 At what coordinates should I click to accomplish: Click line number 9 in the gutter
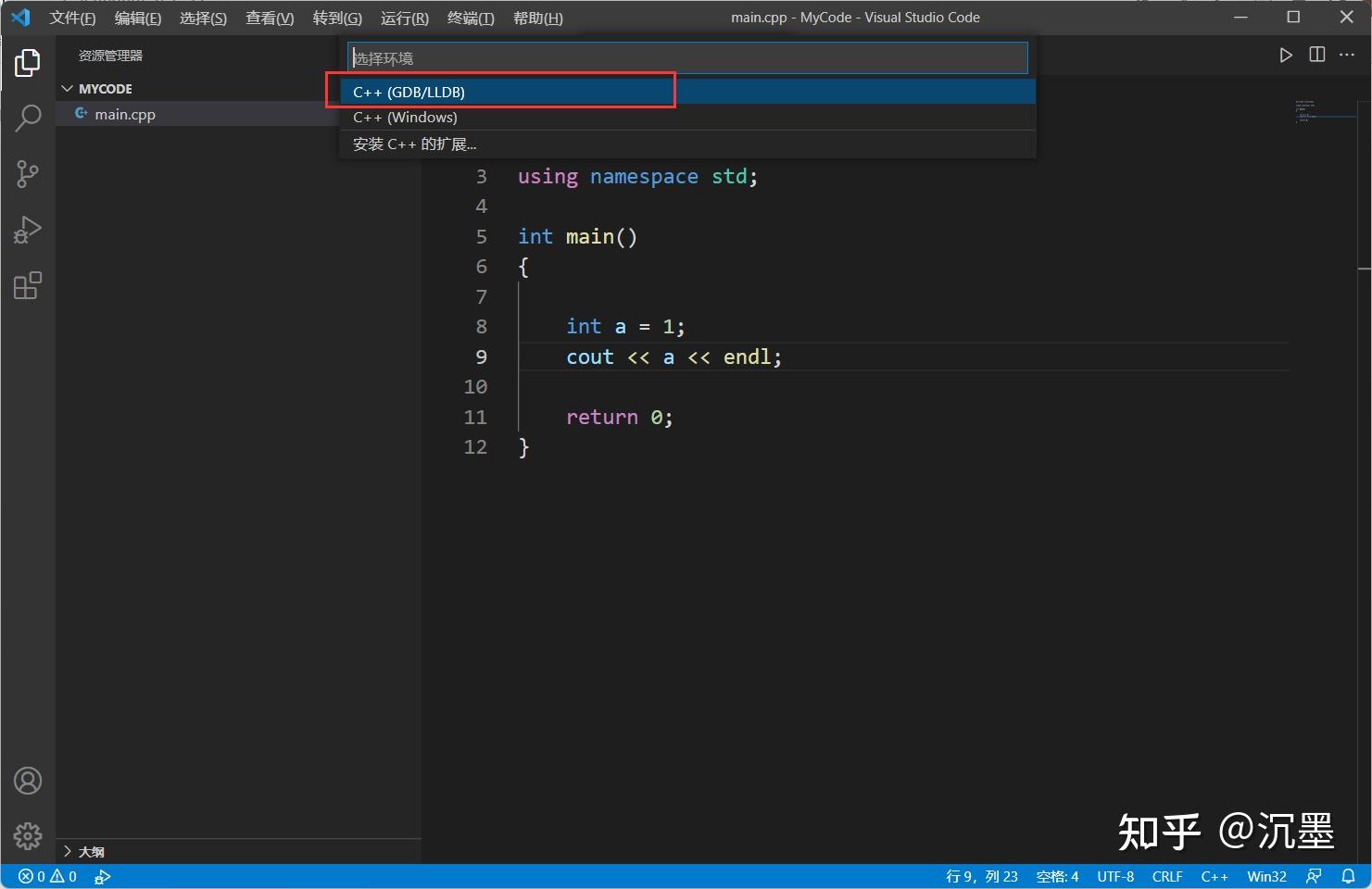pyautogui.click(x=481, y=357)
